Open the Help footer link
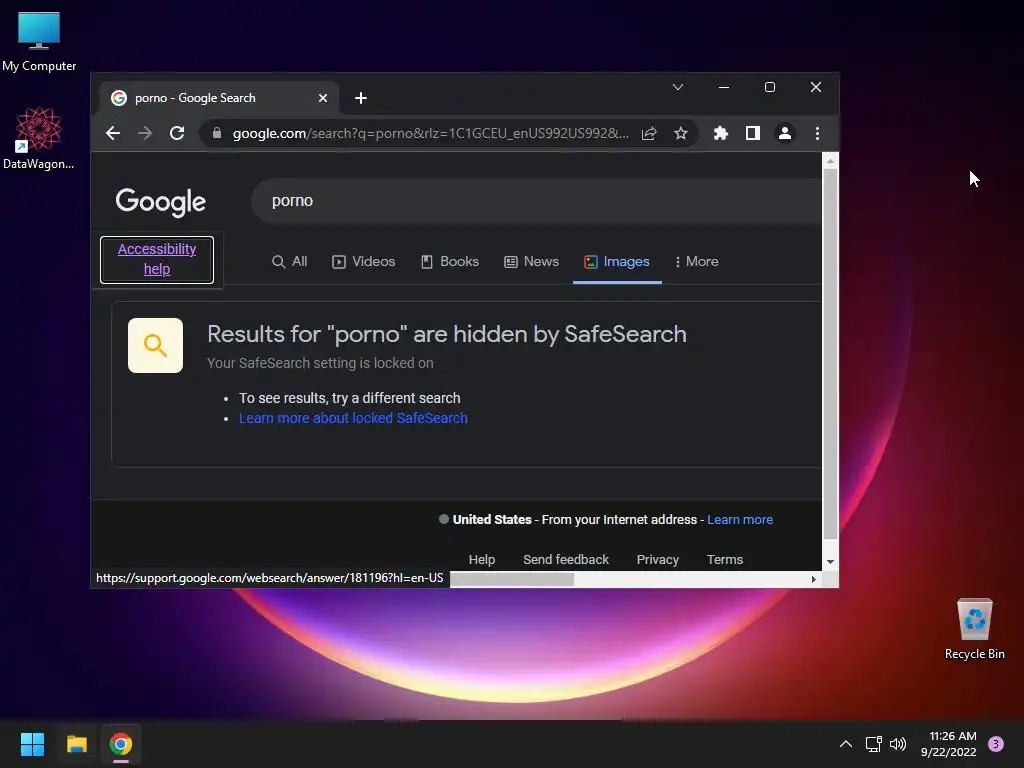 pyautogui.click(x=482, y=560)
